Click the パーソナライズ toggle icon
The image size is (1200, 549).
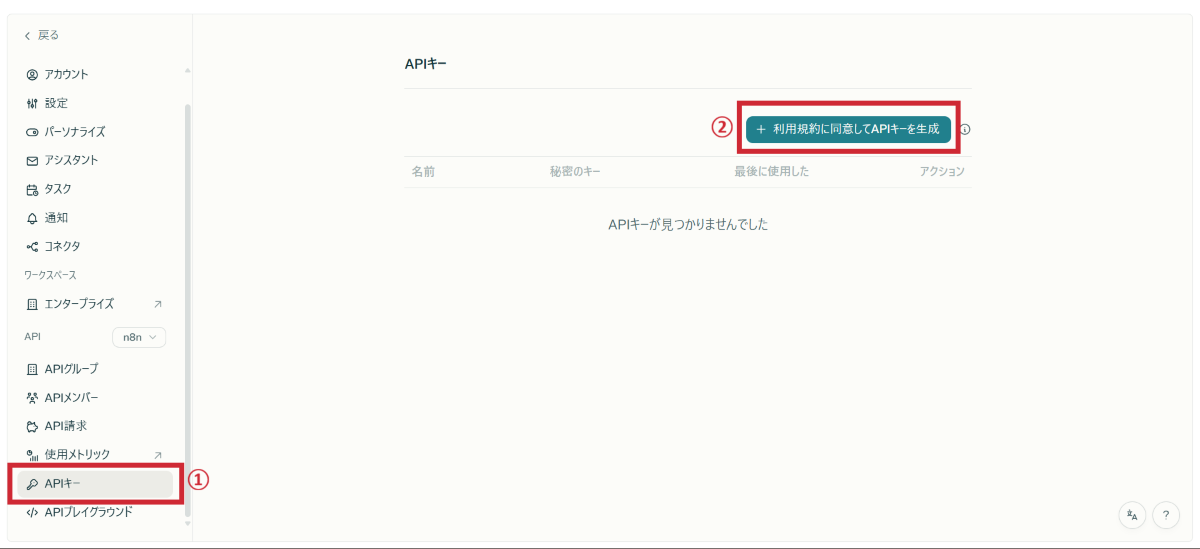[32, 132]
